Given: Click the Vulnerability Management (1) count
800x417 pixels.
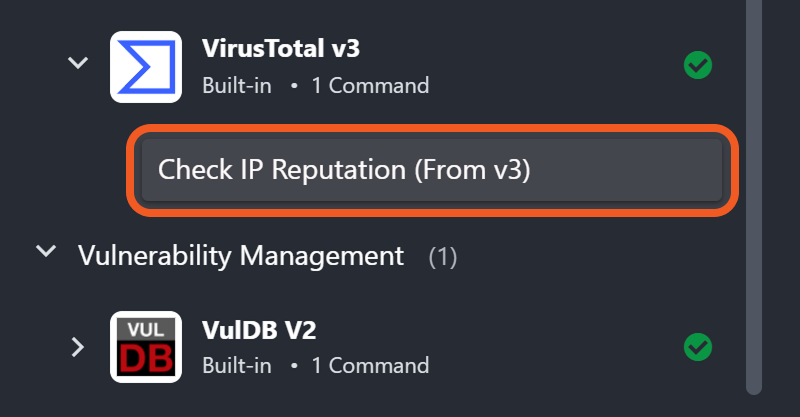Looking at the screenshot, I should 443,257.
